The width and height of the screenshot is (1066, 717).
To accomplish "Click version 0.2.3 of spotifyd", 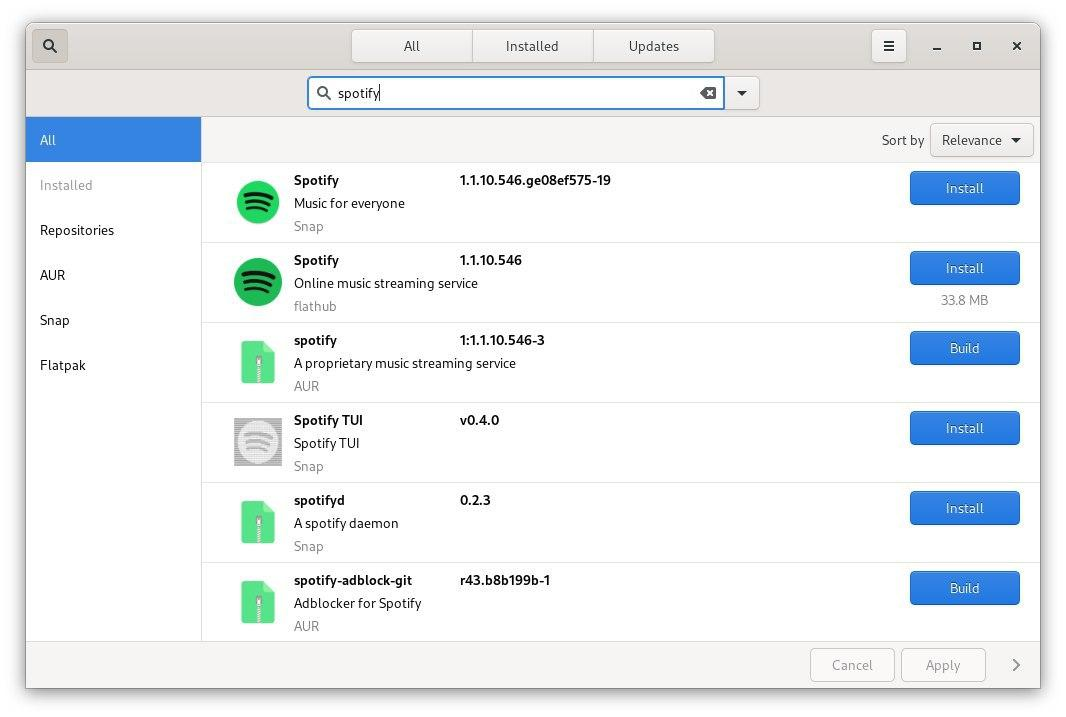I will [475, 500].
